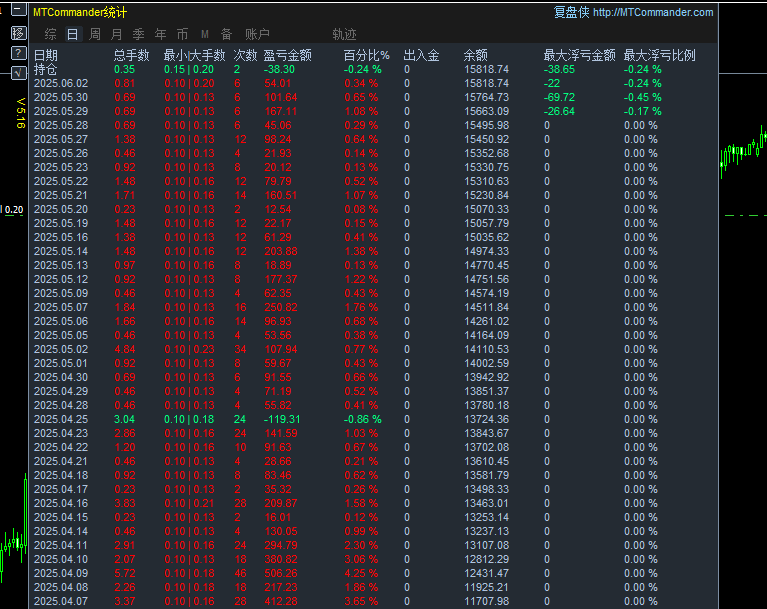Viewport: 767px width, 609px height.
Task: Click the 2025.05.21 date cell
Action: pyautogui.click(x=61, y=195)
